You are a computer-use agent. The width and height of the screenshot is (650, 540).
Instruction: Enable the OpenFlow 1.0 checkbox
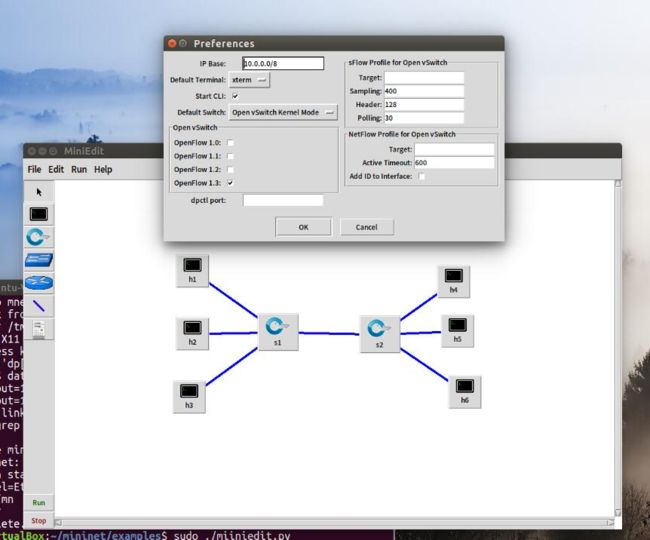[230, 143]
